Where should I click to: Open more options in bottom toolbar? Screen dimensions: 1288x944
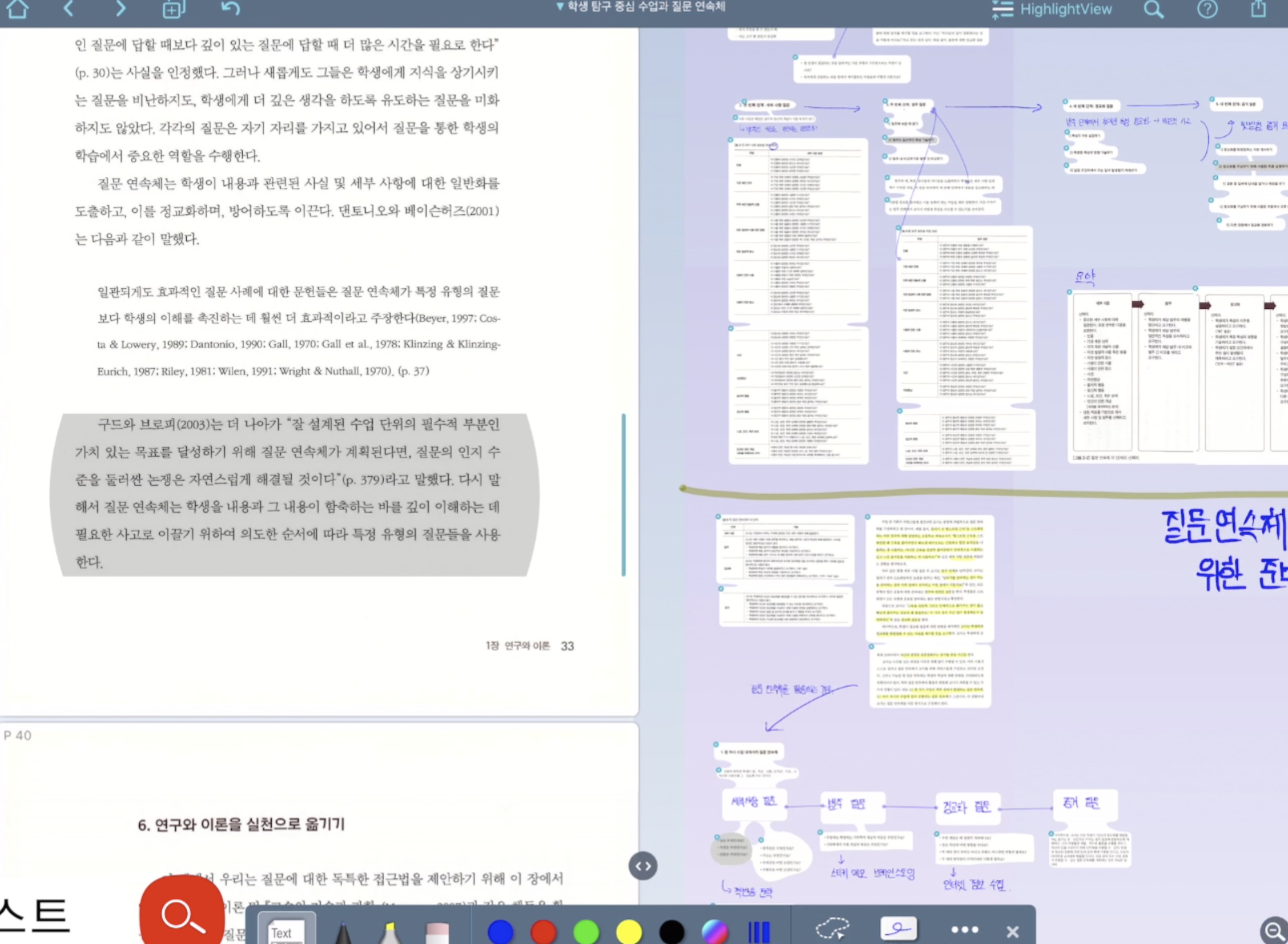964,930
